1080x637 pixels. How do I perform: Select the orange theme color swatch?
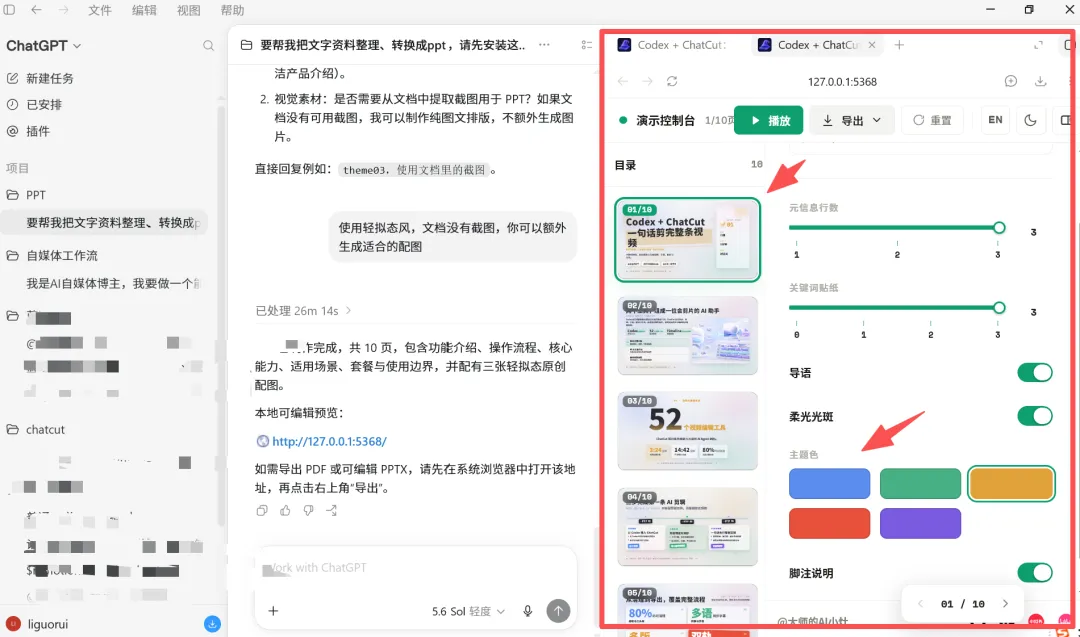1011,483
